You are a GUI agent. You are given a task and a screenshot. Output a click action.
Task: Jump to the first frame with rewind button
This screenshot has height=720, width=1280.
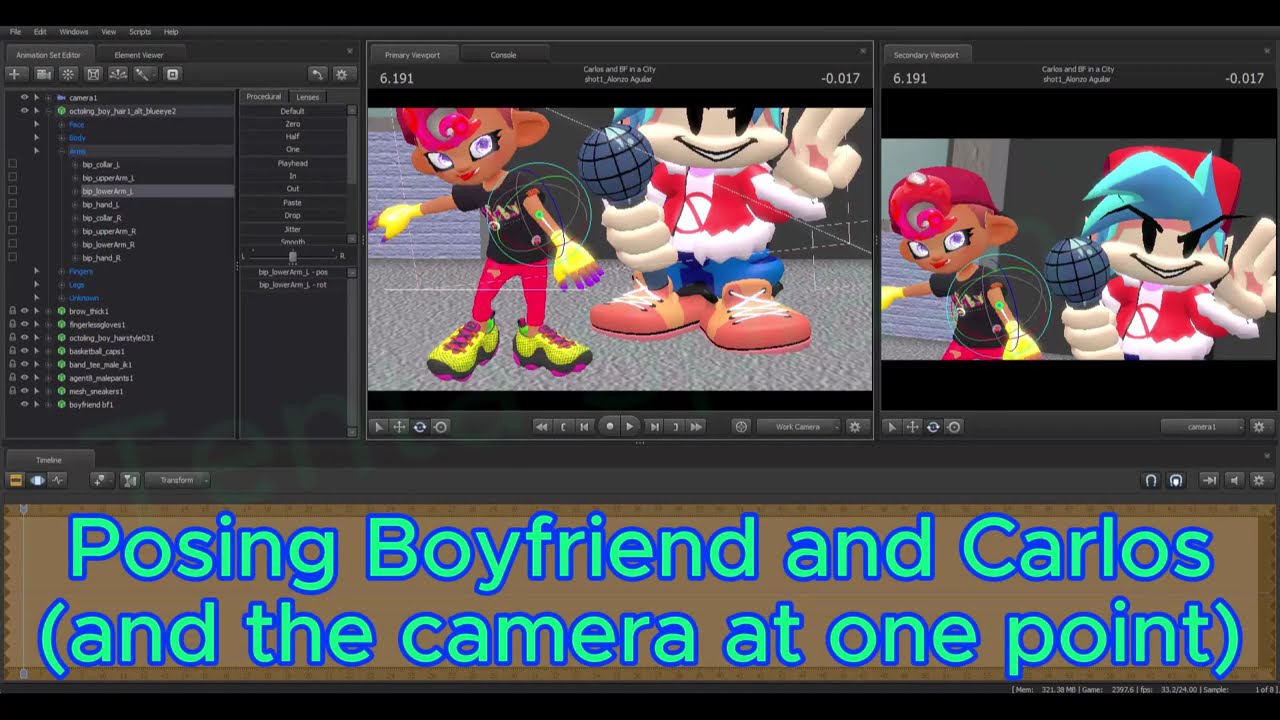point(542,427)
